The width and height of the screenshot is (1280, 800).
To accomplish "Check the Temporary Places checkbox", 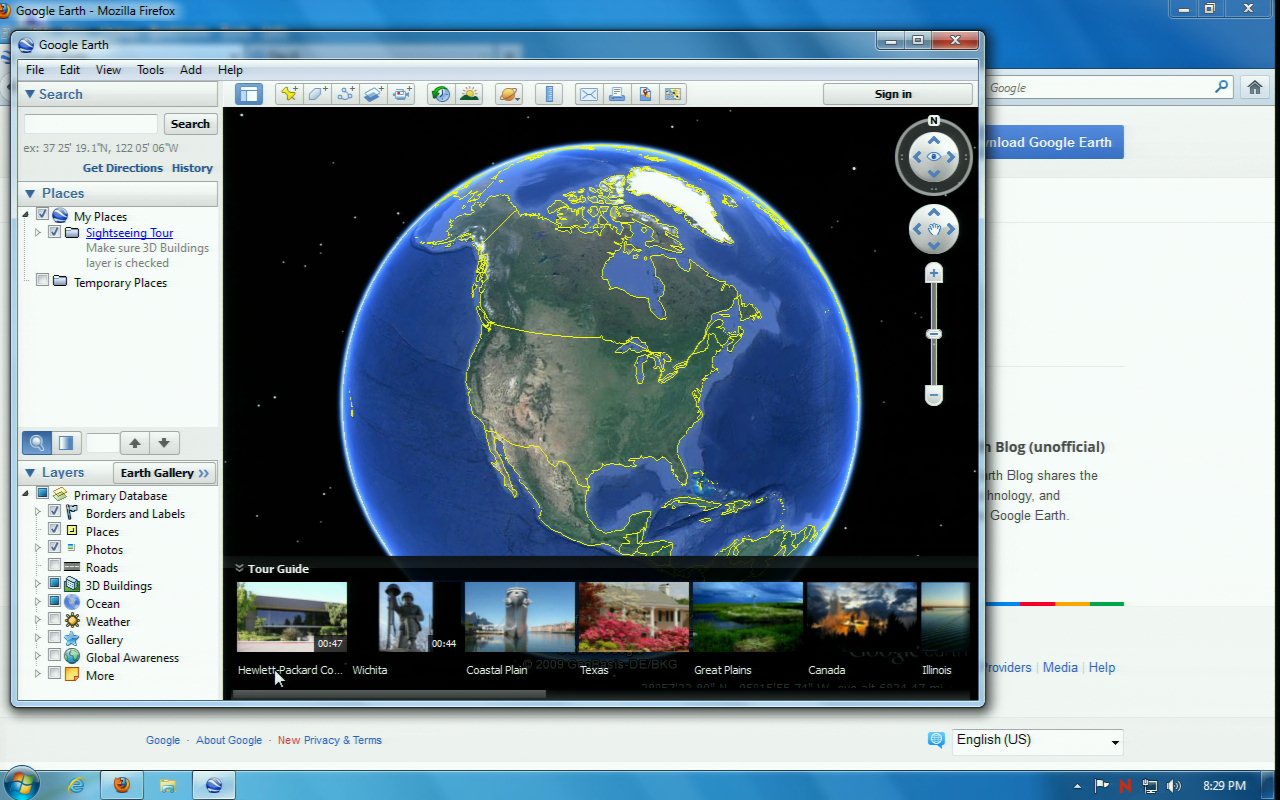I will (42, 282).
